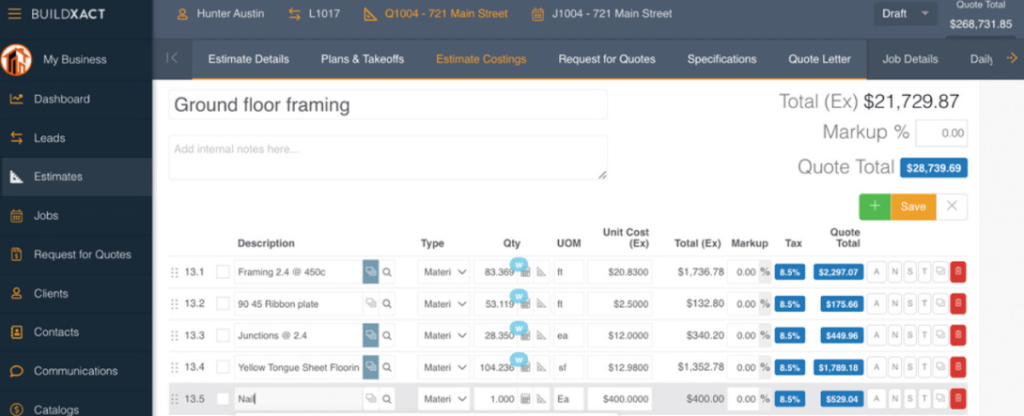Open Type dropdown for row 13.5
Screen dimensions: 1024x416
(x=443, y=398)
